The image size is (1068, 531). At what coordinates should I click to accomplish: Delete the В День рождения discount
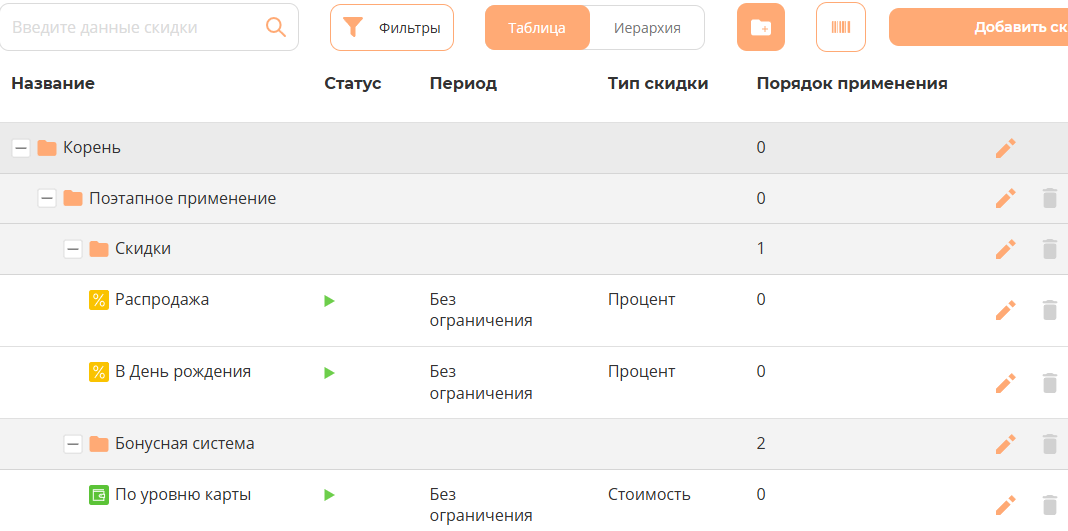1049,382
